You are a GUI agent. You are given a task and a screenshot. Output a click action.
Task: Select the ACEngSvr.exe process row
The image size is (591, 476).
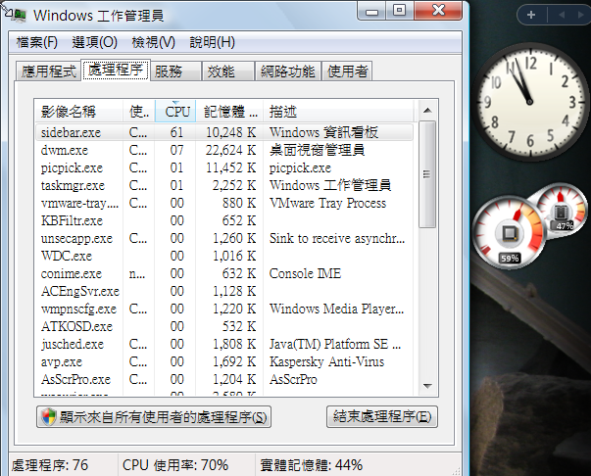pyautogui.click(x=224, y=291)
